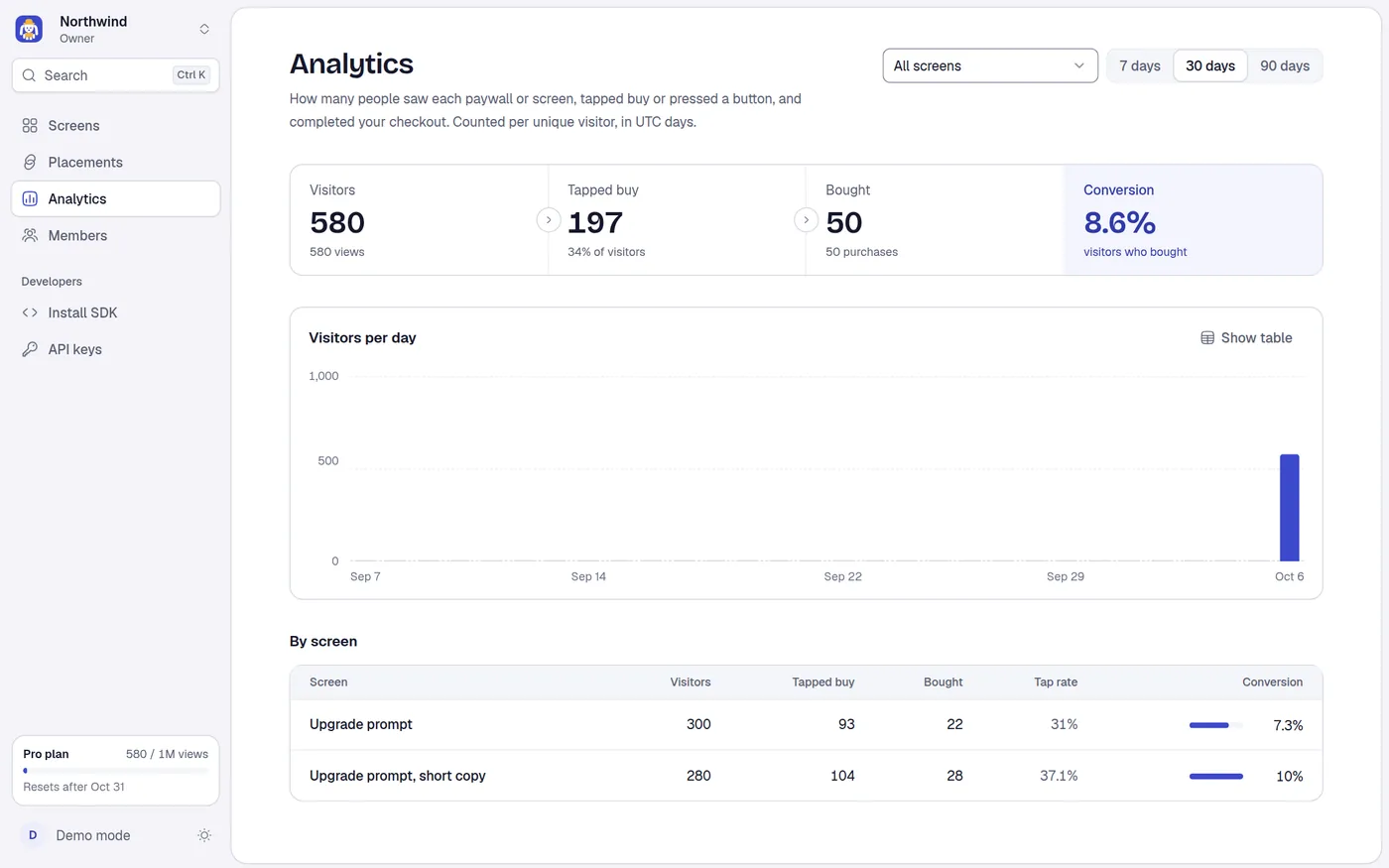Select the 7 days range
1389x868 pixels.
point(1140,66)
